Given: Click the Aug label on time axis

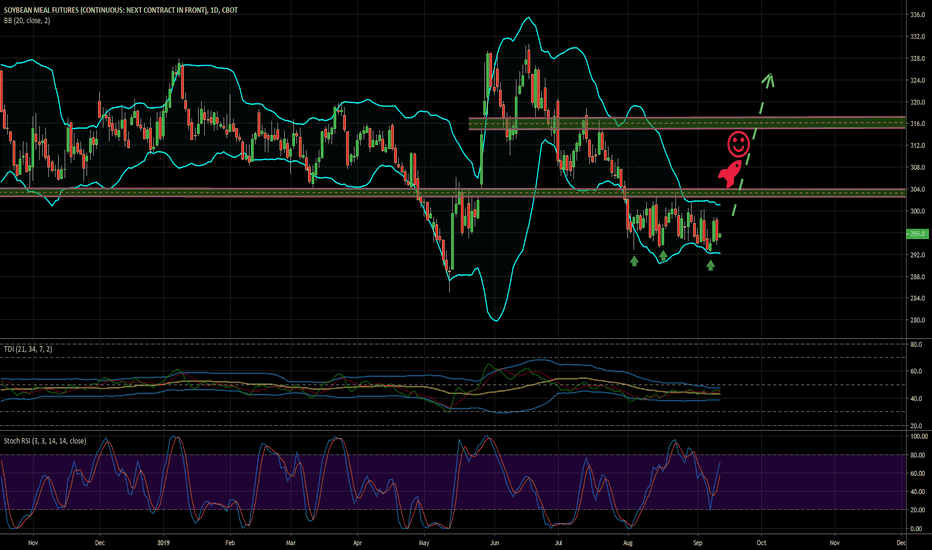Looking at the screenshot, I should click(x=628, y=543).
